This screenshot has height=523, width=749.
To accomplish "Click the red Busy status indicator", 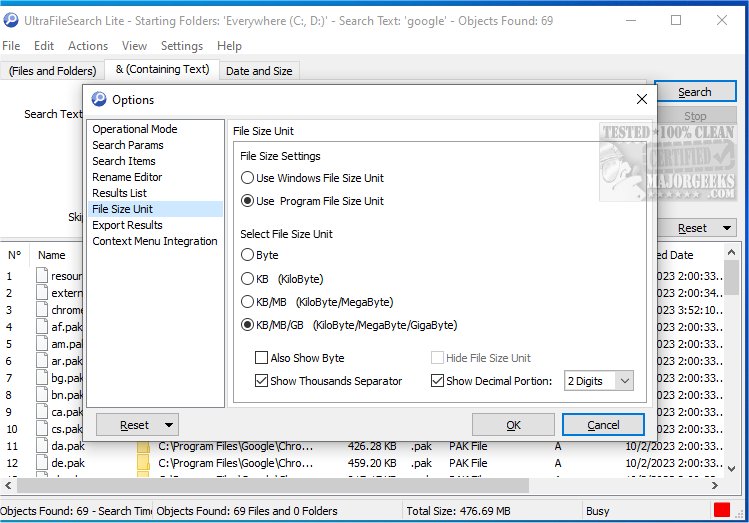I will [721, 510].
